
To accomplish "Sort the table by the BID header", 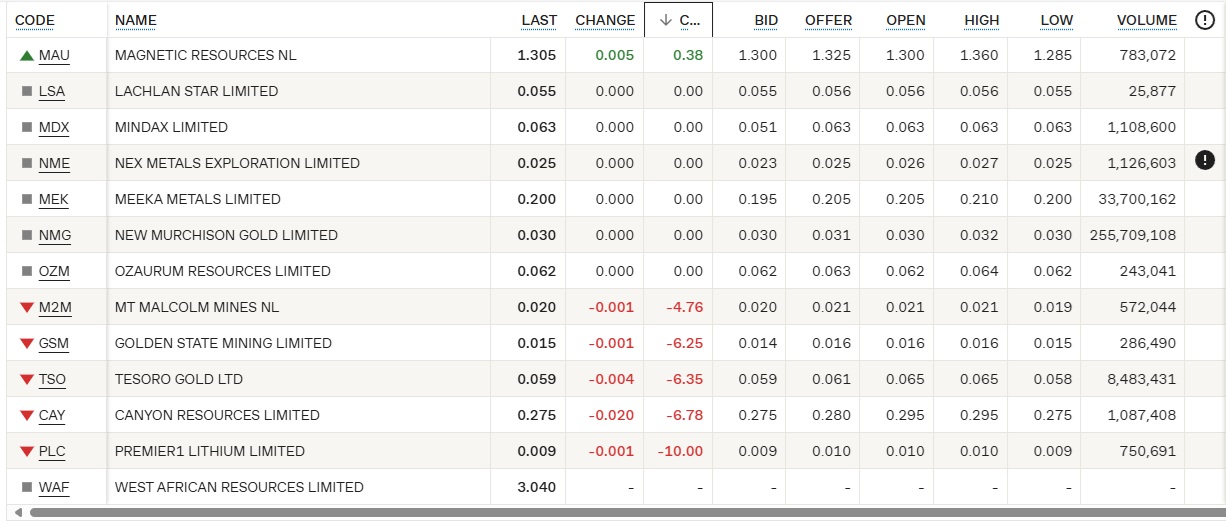I will pyautogui.click(x=766, y=20).
